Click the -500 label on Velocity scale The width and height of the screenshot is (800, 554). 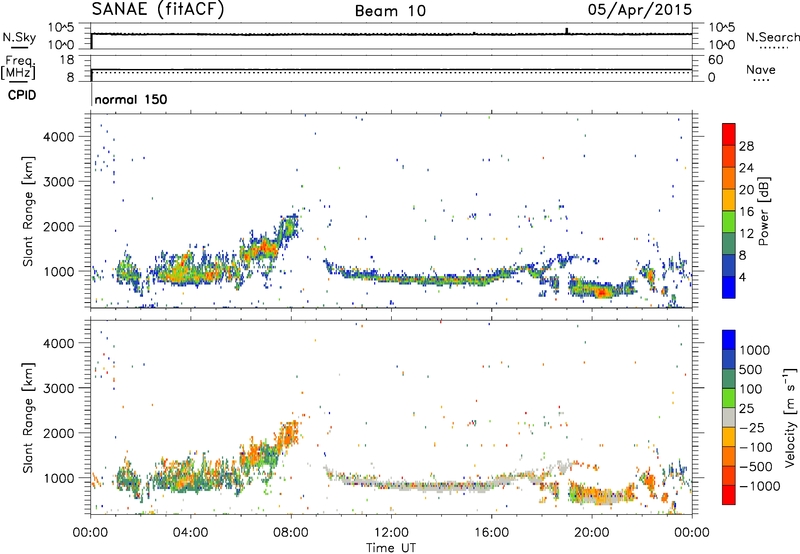tap(756, 466)
